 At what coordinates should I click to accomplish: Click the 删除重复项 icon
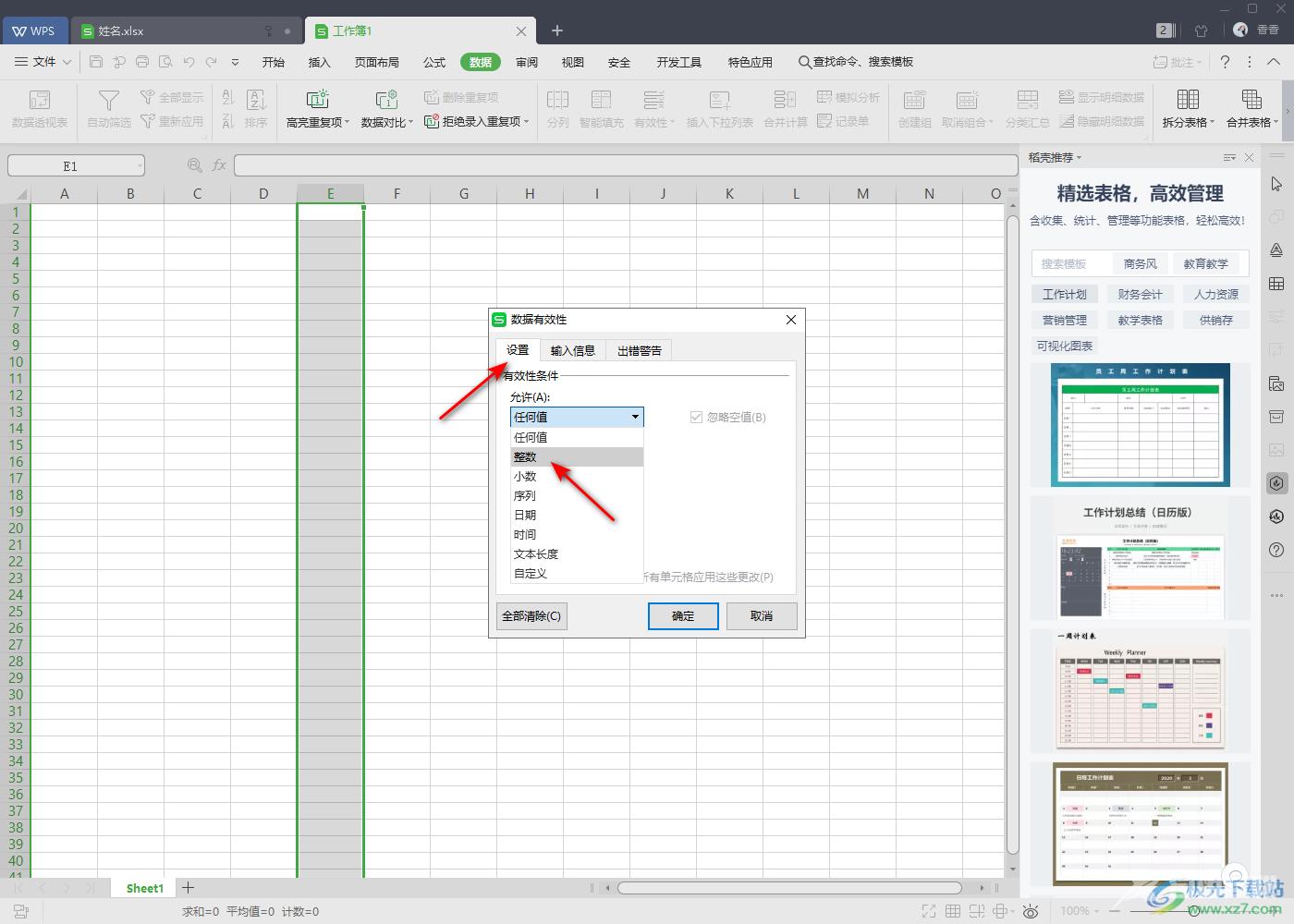coord(432,97)
